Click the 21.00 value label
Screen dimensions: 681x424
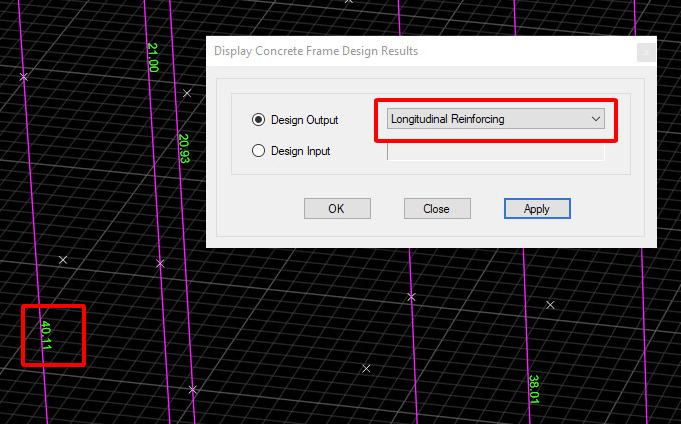152,57
